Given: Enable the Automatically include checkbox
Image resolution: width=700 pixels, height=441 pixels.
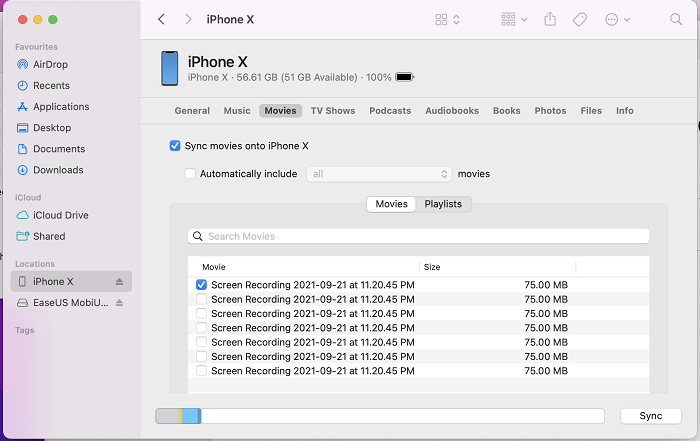Looking at the screenshot, I should [x=191, y=174].
